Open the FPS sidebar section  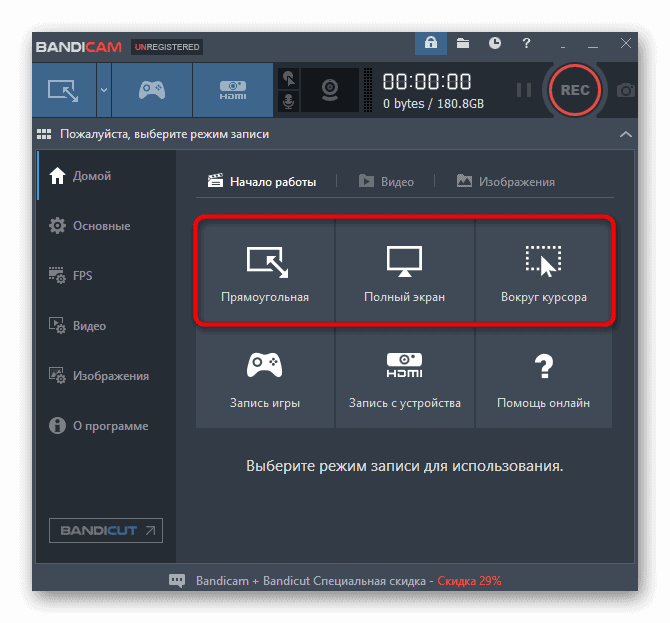(106, 276)
